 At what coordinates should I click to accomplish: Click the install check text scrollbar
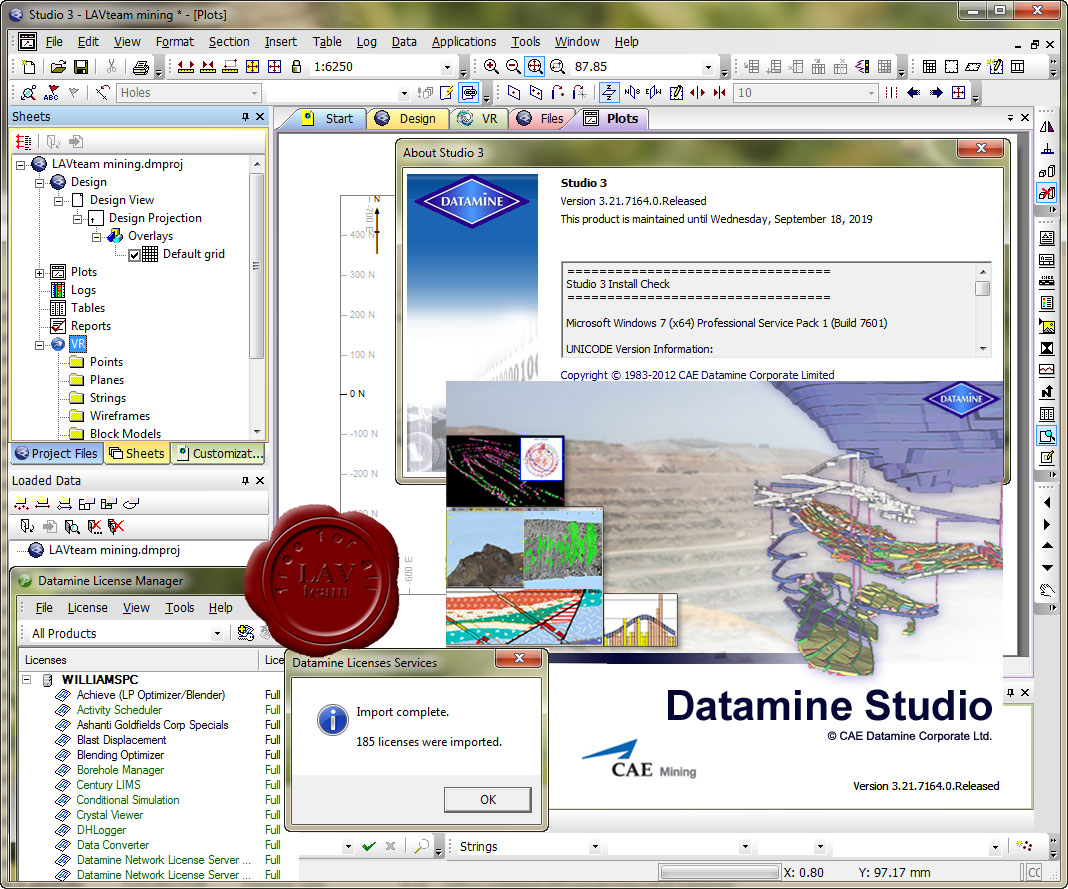[982, 288]
